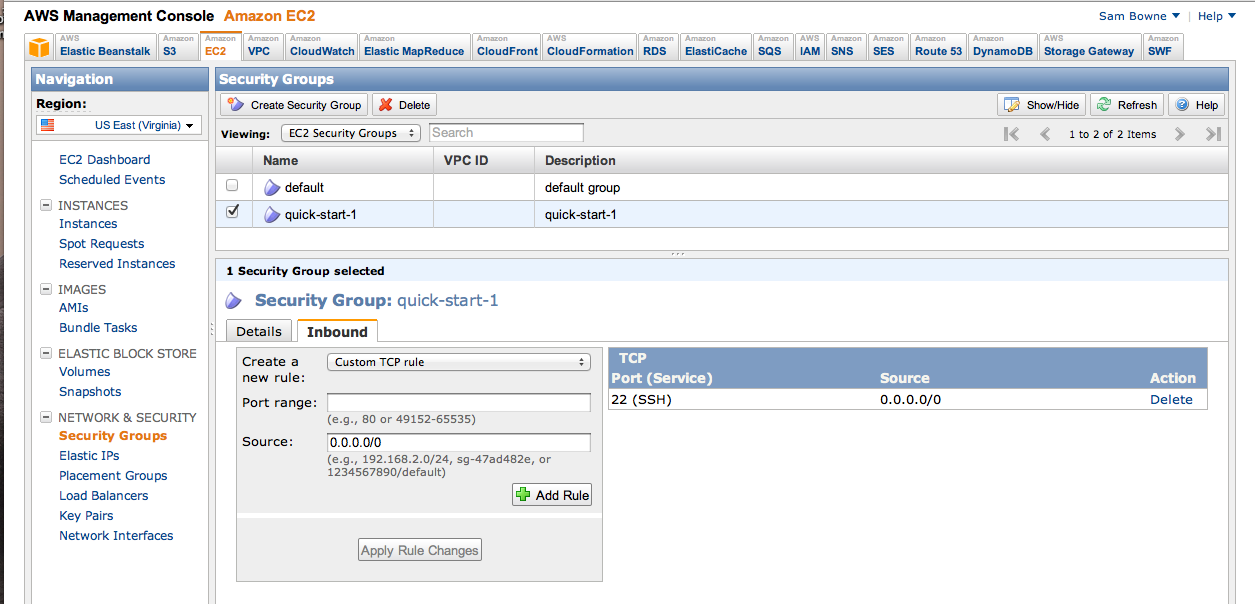Uncheck the quick-start-1 security group checkbox
Viewport: 1255px width, 604px height.
[x=233, y=212]
